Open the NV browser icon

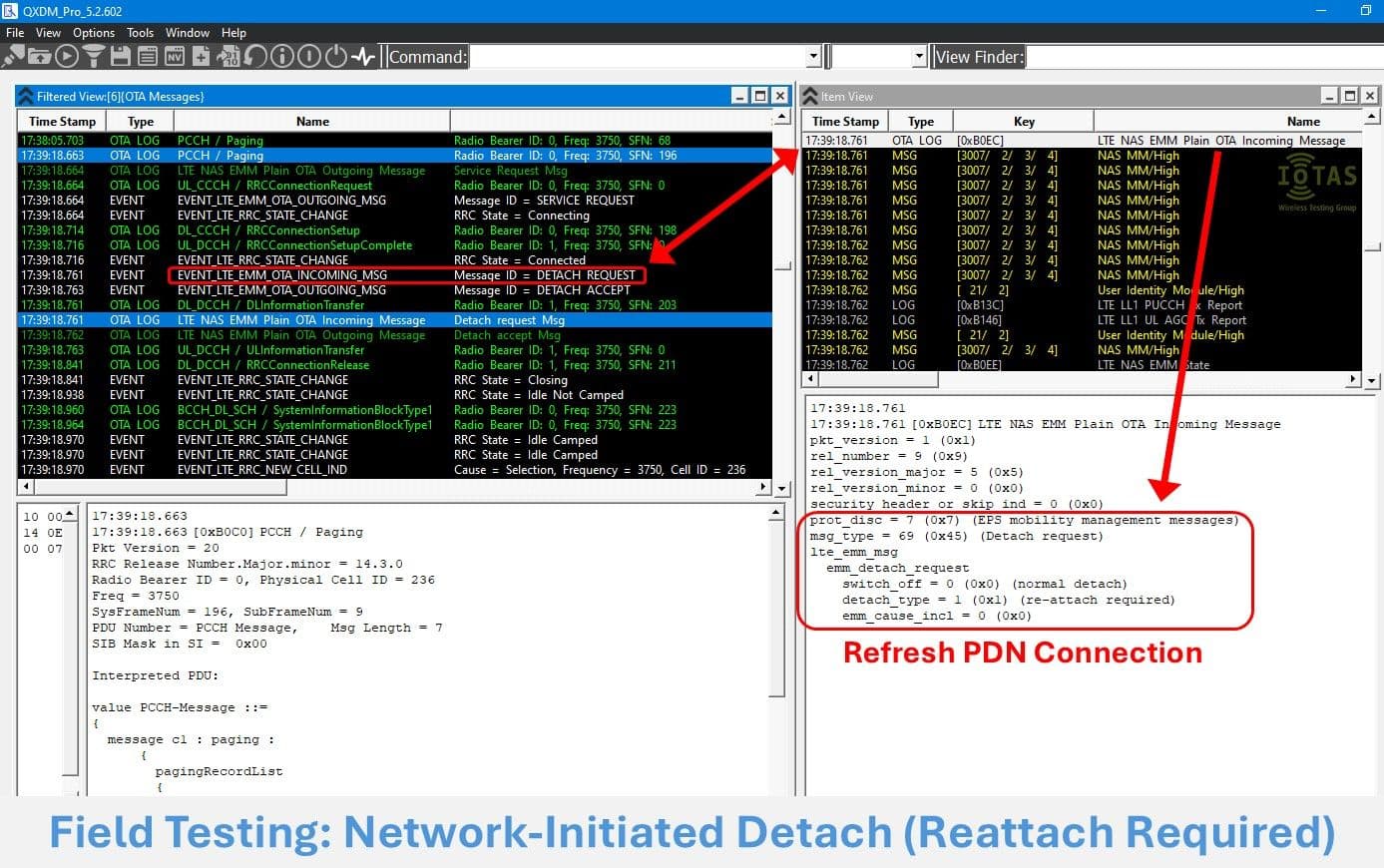pos(174,57)
